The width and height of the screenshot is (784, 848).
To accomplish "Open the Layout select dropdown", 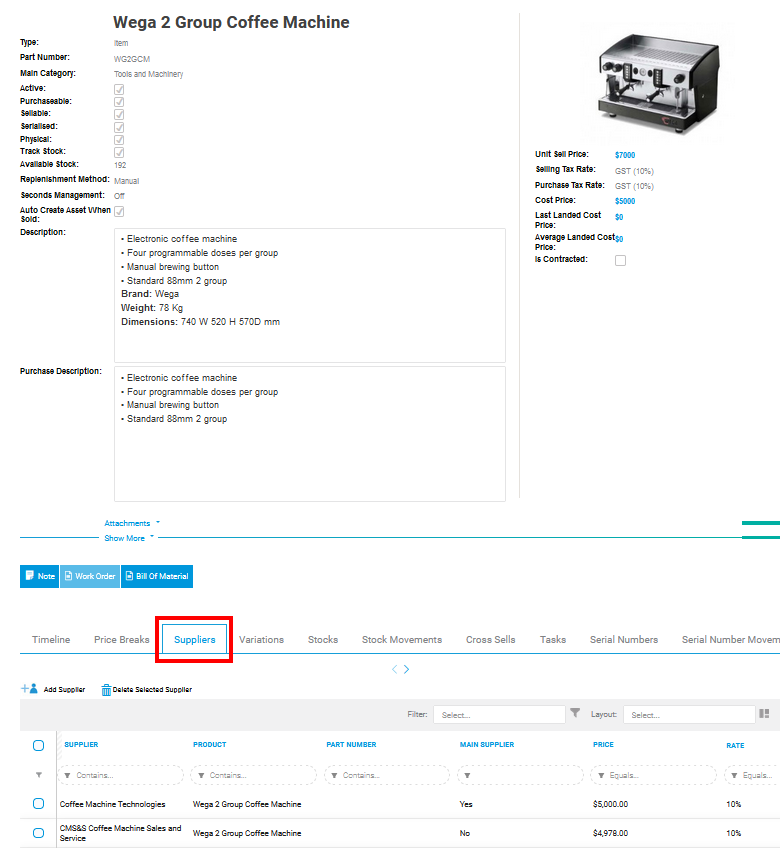I will pyautogui.click(x=689, y=714).
